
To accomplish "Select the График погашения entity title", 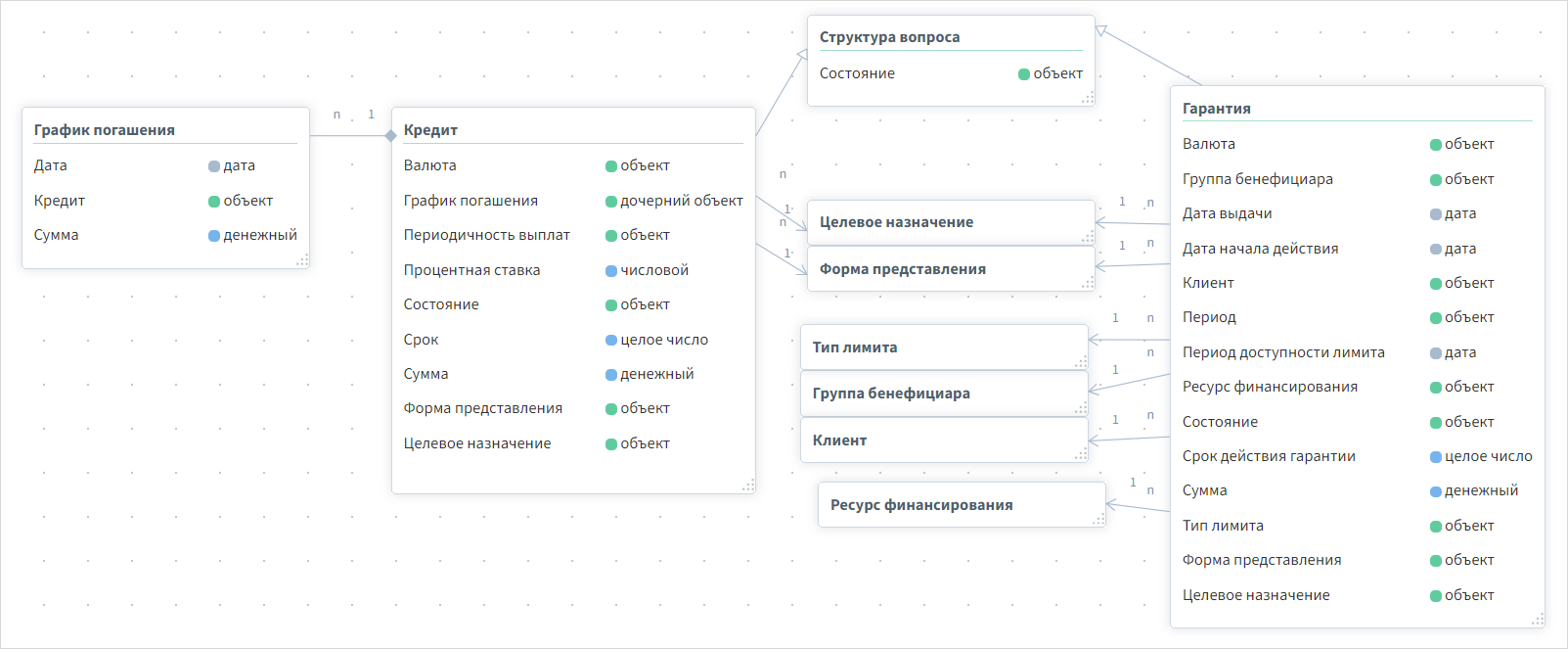I will point(105,130).
